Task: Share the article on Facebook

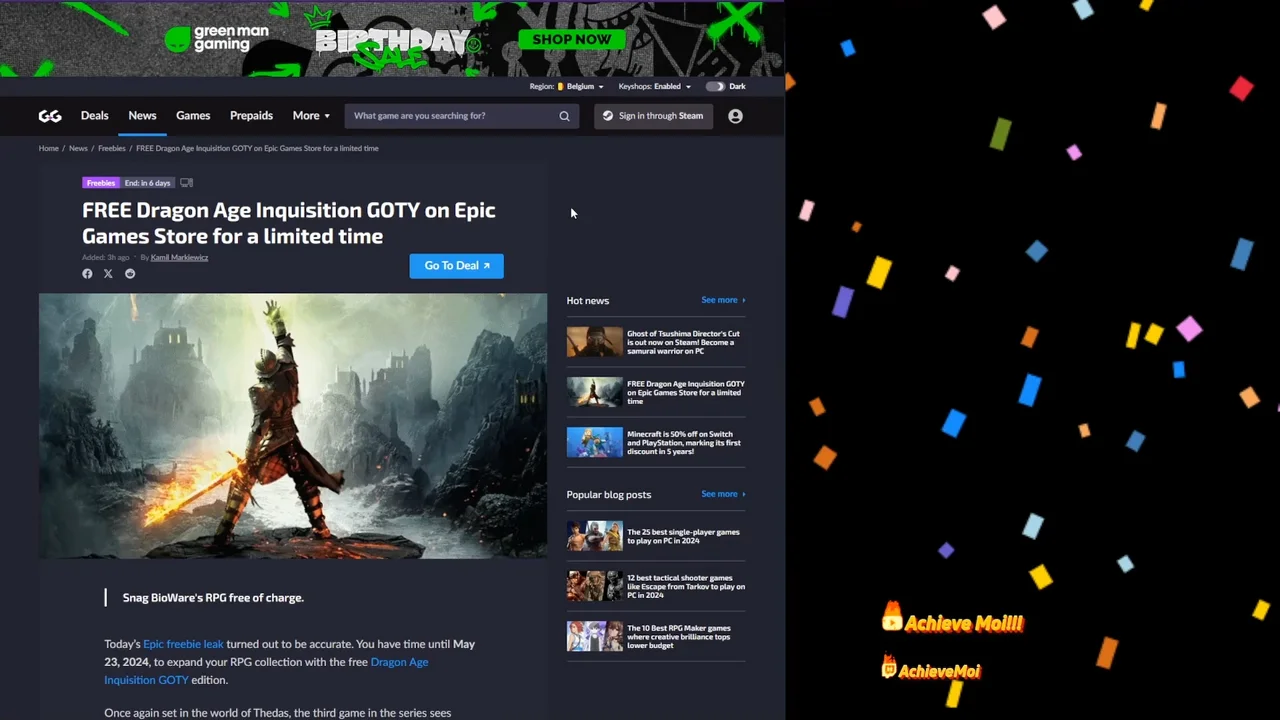Action: click(x=87, y=274)
